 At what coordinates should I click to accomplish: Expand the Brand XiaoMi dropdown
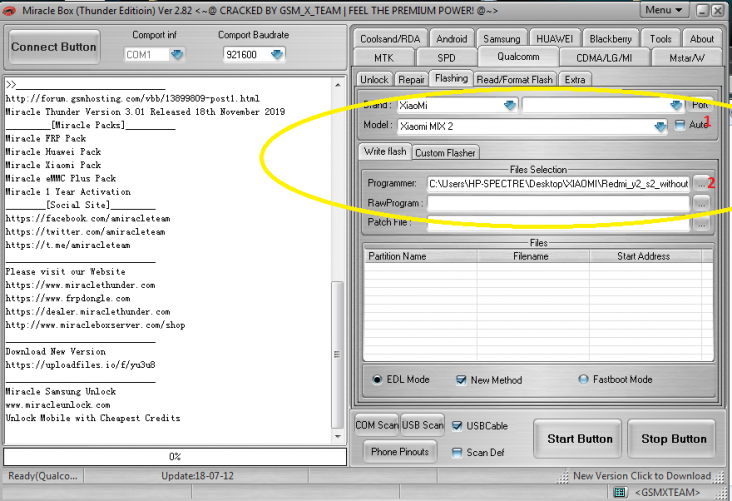(510, 106)
